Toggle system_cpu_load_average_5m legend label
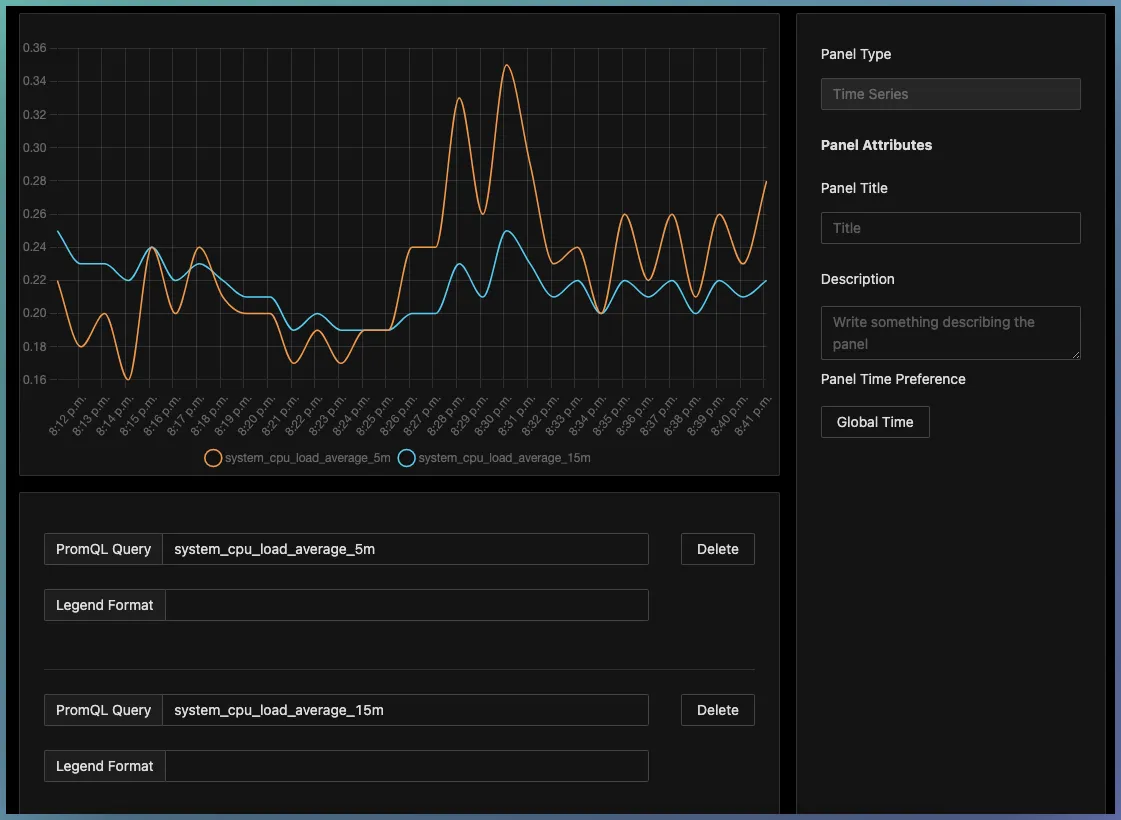 click(x=308, y=458)
